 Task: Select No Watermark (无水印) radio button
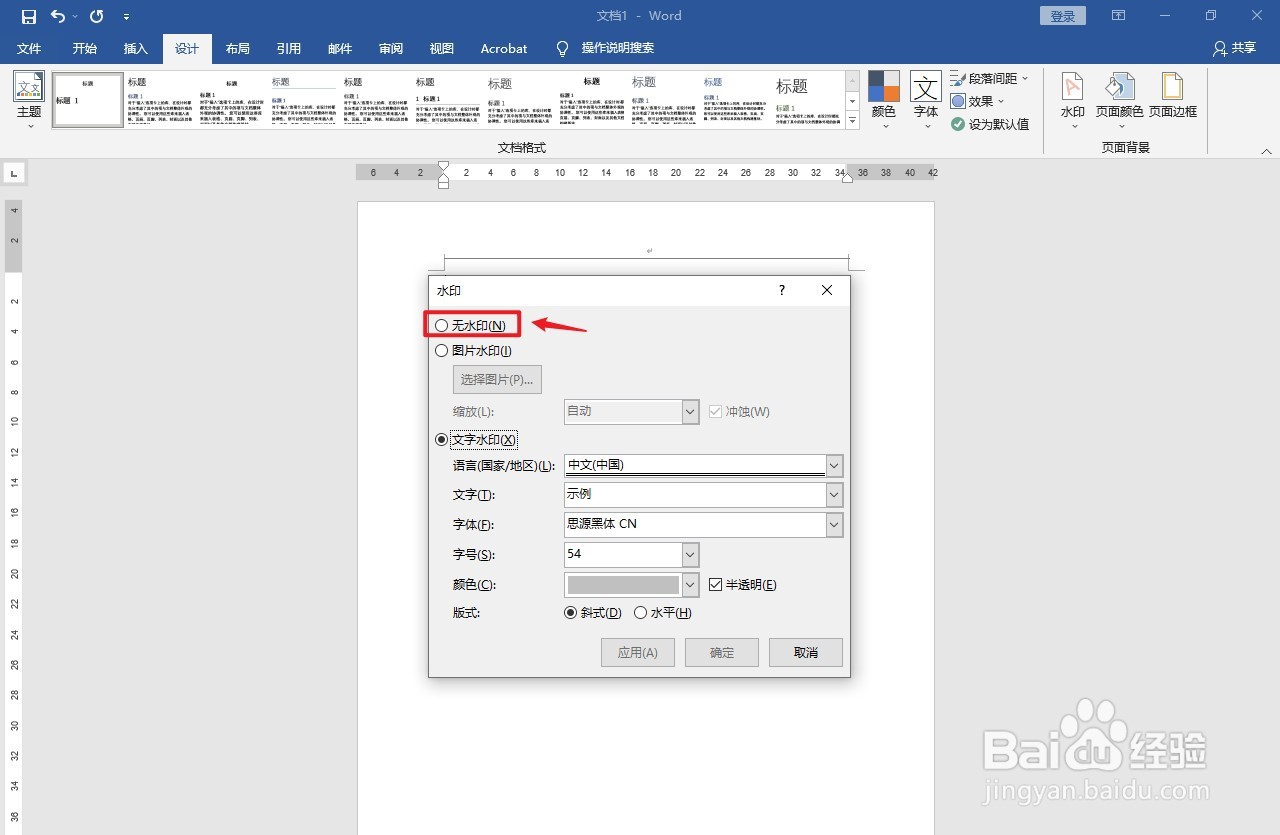click(442, 325)
